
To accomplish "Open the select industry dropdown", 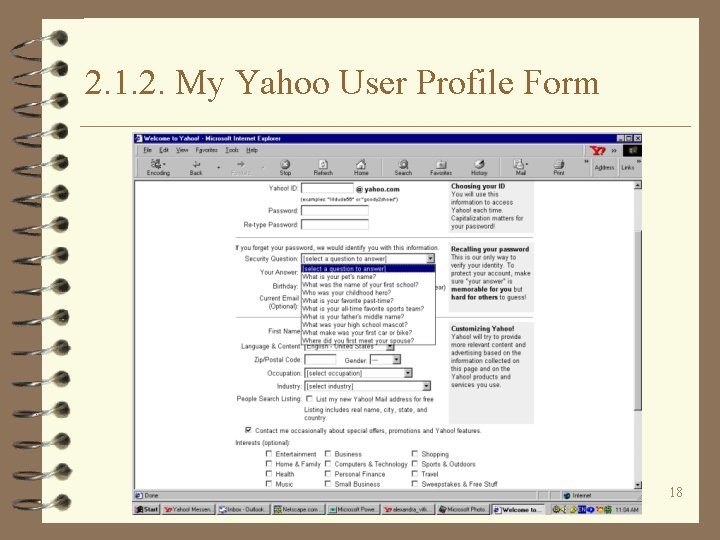I will pos(367,386).
